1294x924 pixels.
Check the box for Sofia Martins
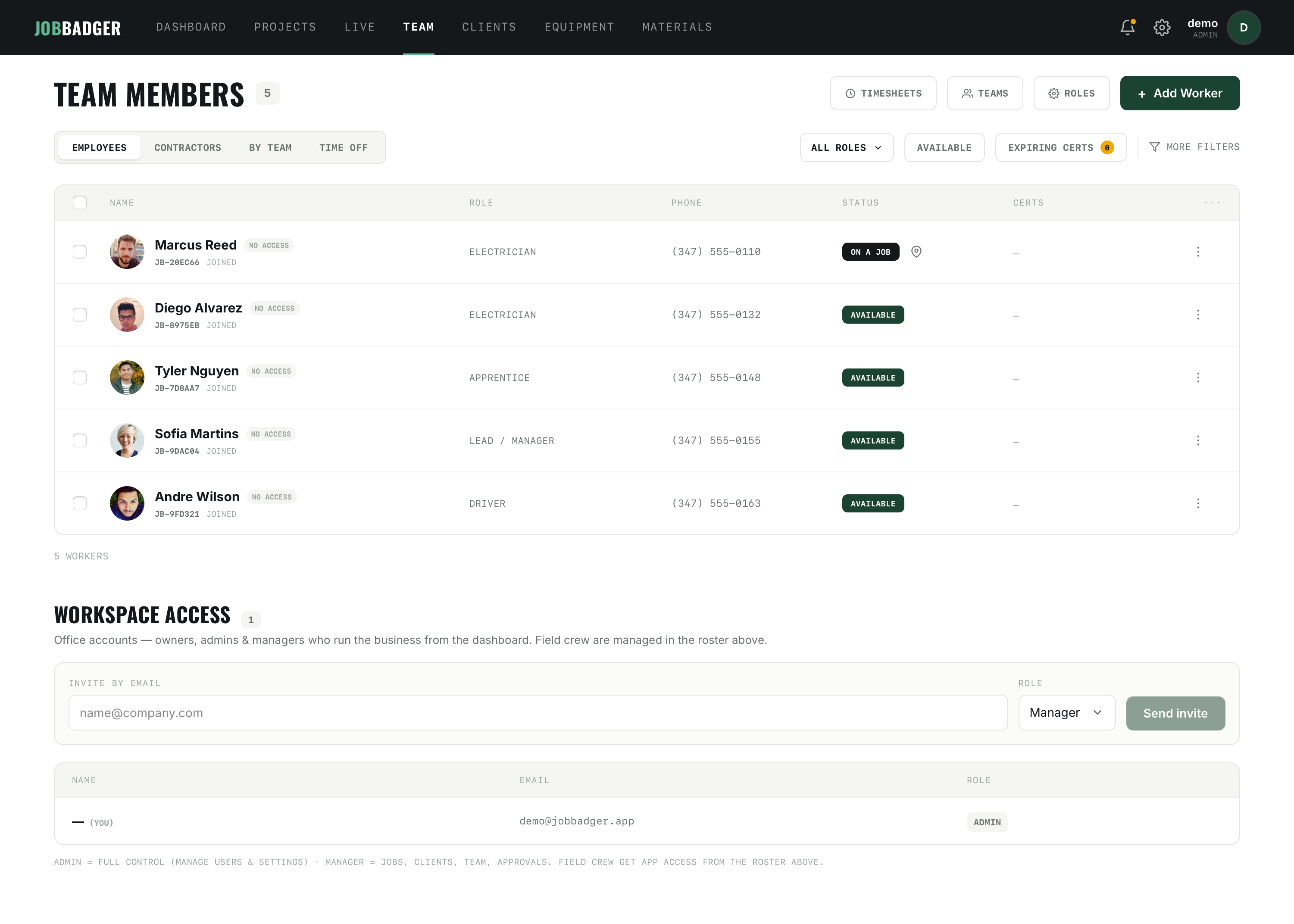80,440
